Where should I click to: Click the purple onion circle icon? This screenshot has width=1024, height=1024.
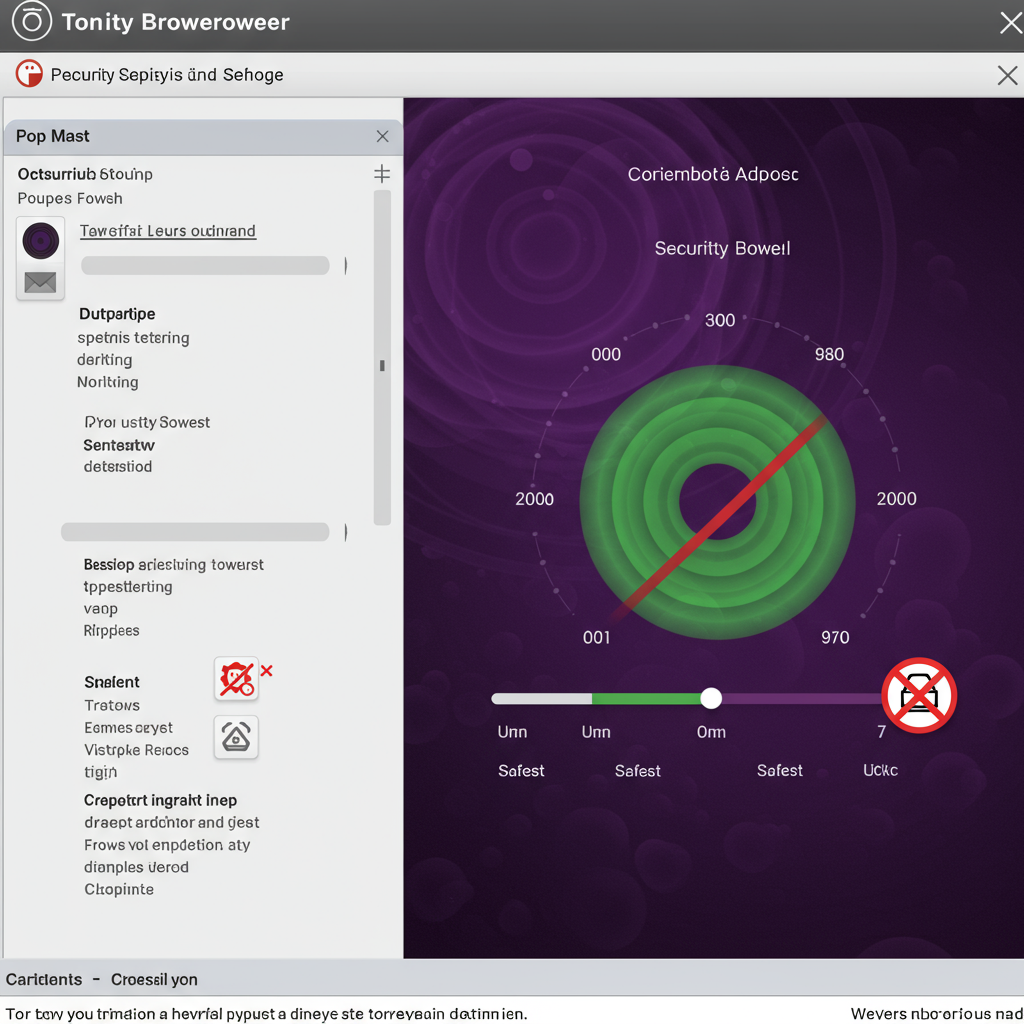pyautogui.click(x=41, y=241)
